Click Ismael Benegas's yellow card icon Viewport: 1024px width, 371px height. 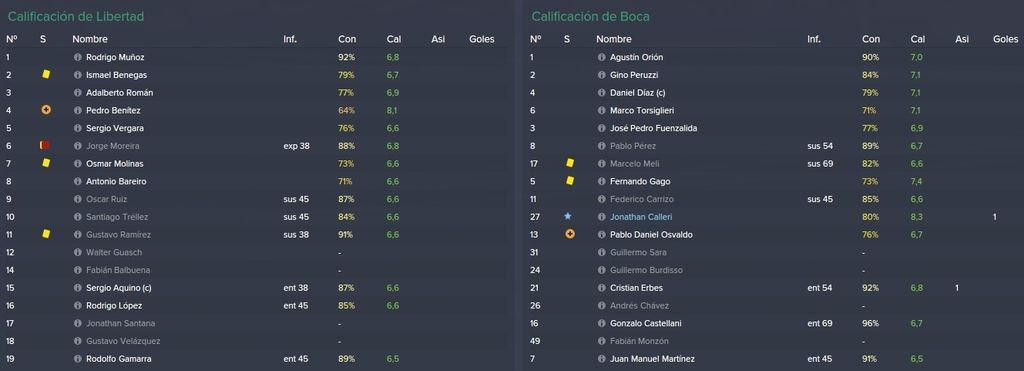coord(46,75)
